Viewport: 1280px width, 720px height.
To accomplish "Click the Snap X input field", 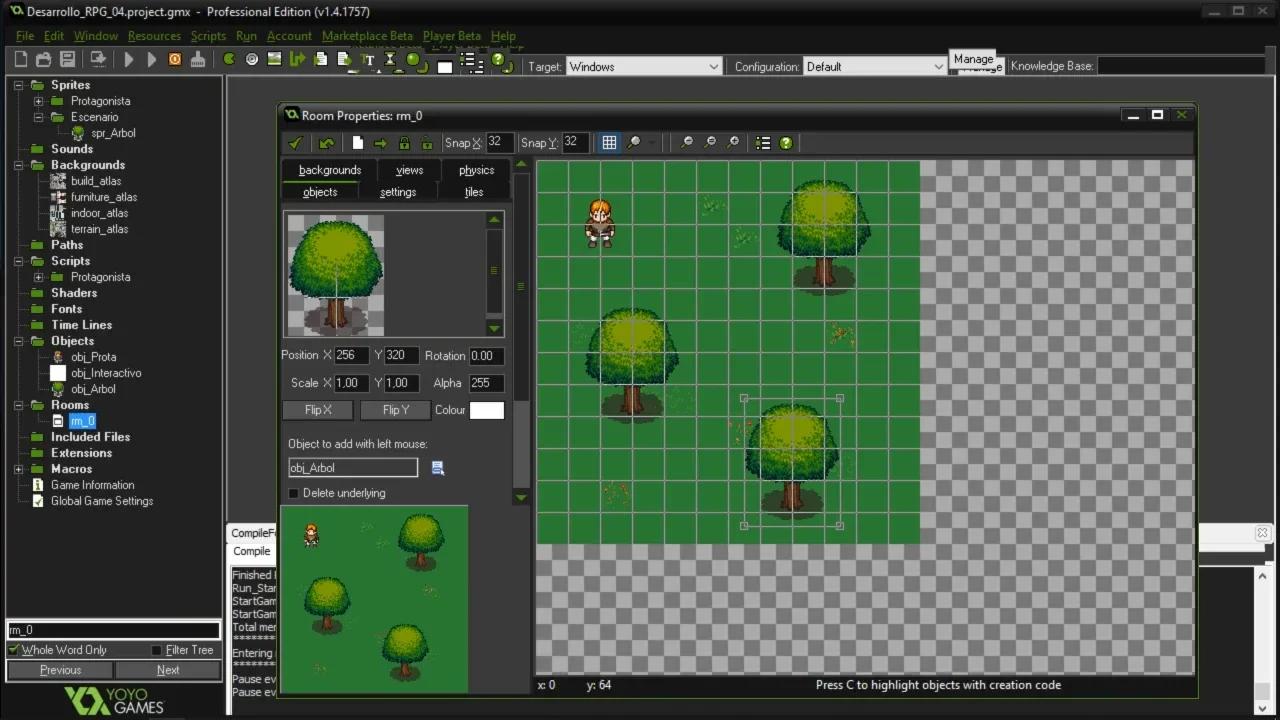I will 499,142.
